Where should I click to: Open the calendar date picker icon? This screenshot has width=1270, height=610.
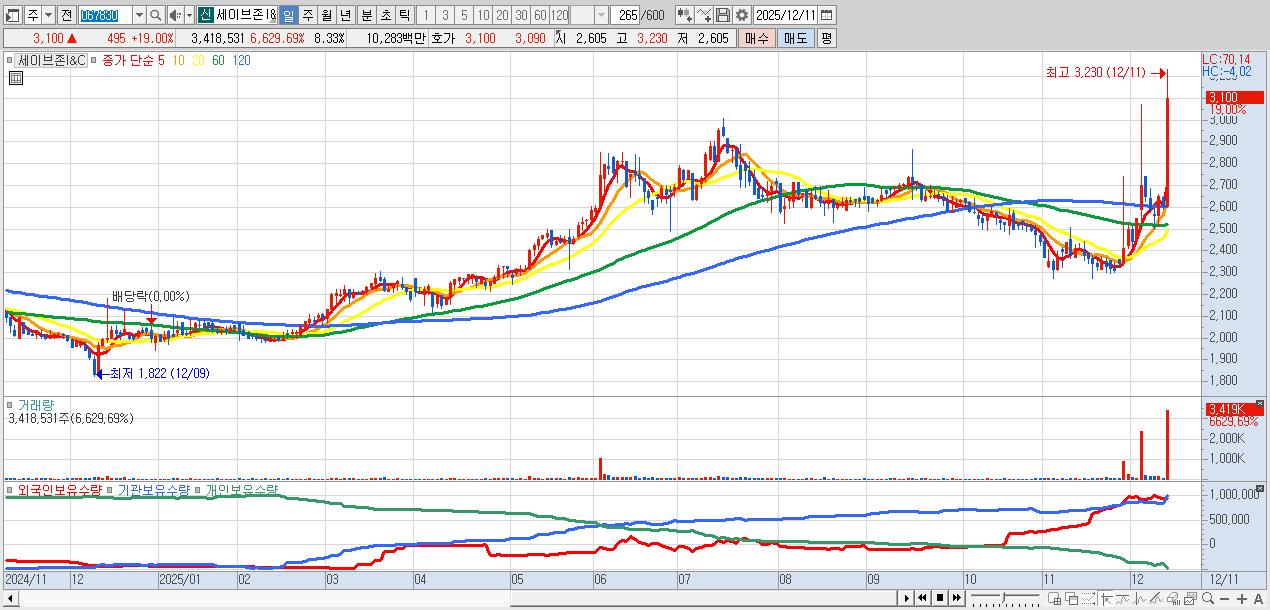[828, 15]
